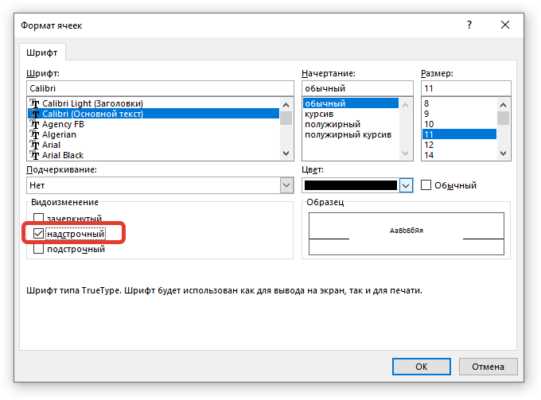
Task: Click the Calibri font name field
Action: 160,88
